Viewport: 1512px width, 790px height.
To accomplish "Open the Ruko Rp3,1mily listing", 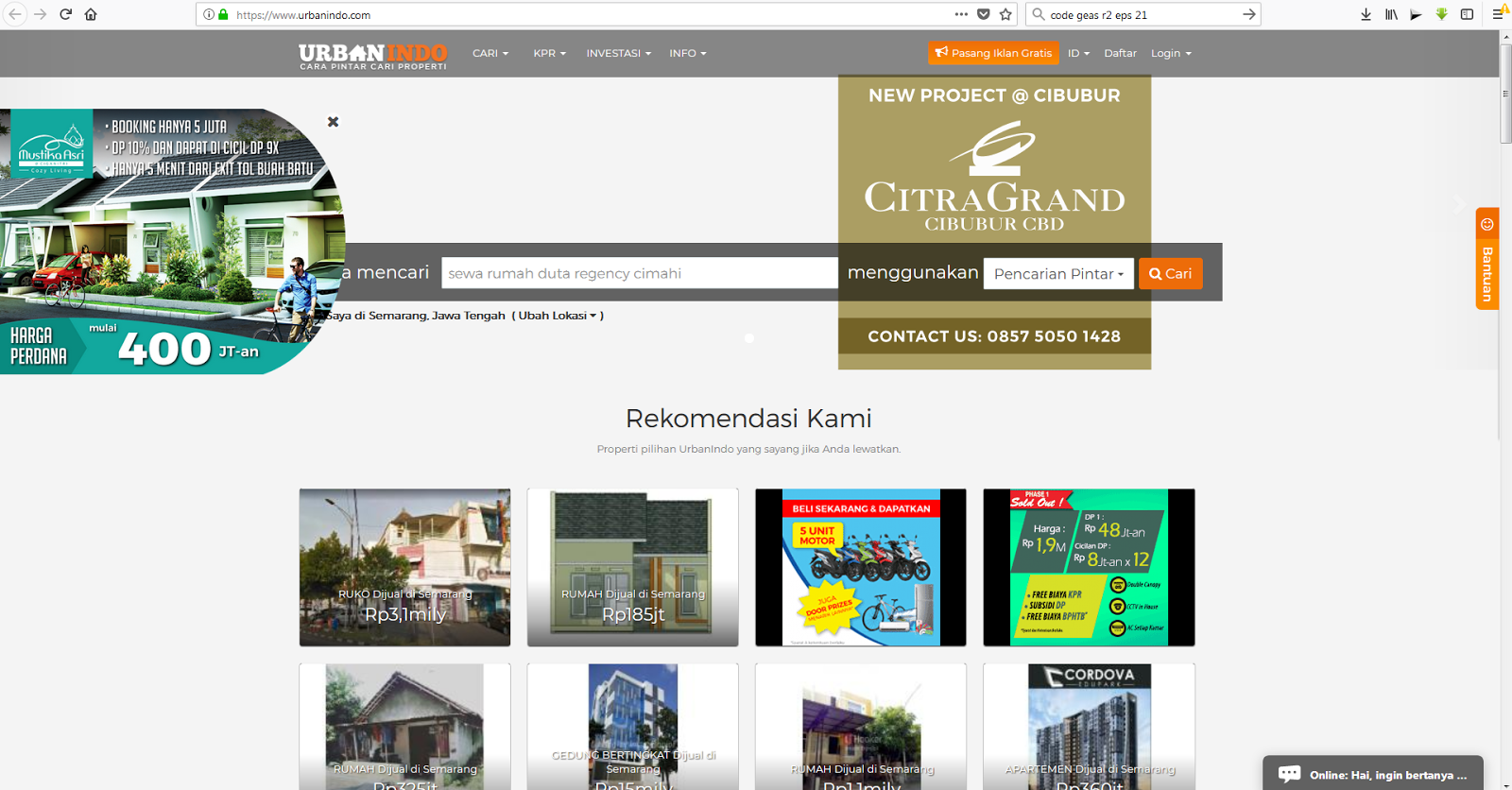I will pyautogui.click(x=404, y=567).
